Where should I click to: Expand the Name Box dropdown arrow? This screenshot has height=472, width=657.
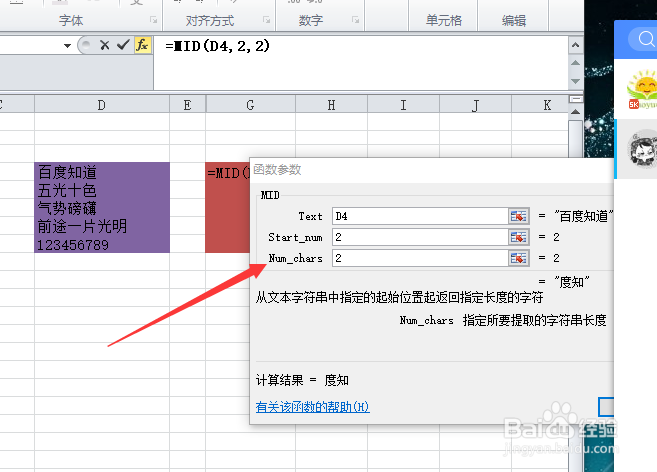click(x=67, y=45)
